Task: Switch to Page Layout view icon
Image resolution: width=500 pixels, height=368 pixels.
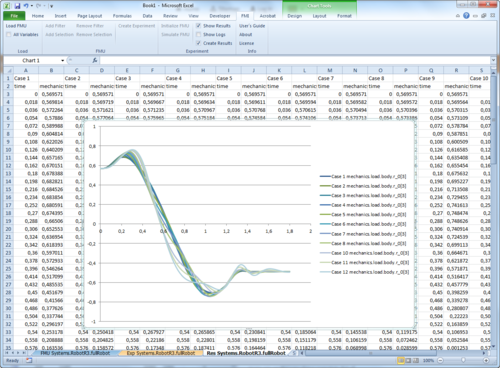Action: pyautogui.click(x=408, y=360)
